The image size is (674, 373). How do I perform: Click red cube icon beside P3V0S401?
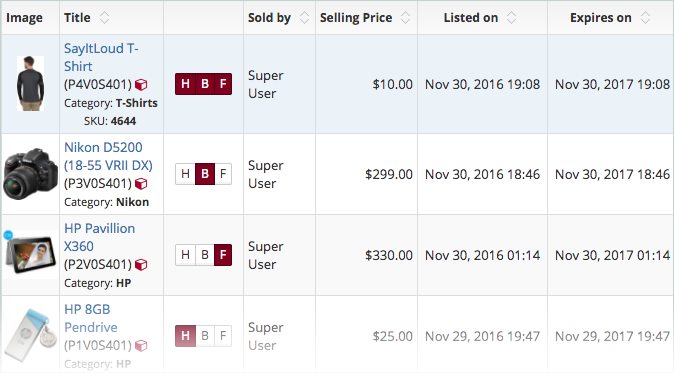tap(141, 184)
